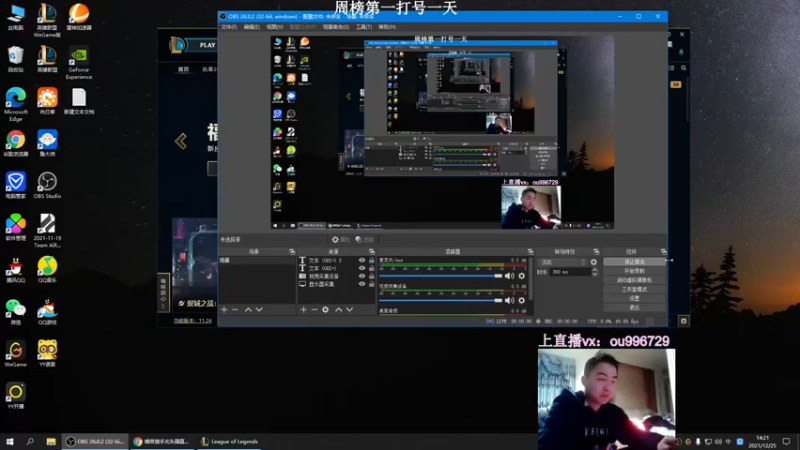Open Tools menu in OBS menu bar

click(x=364, y=27)
